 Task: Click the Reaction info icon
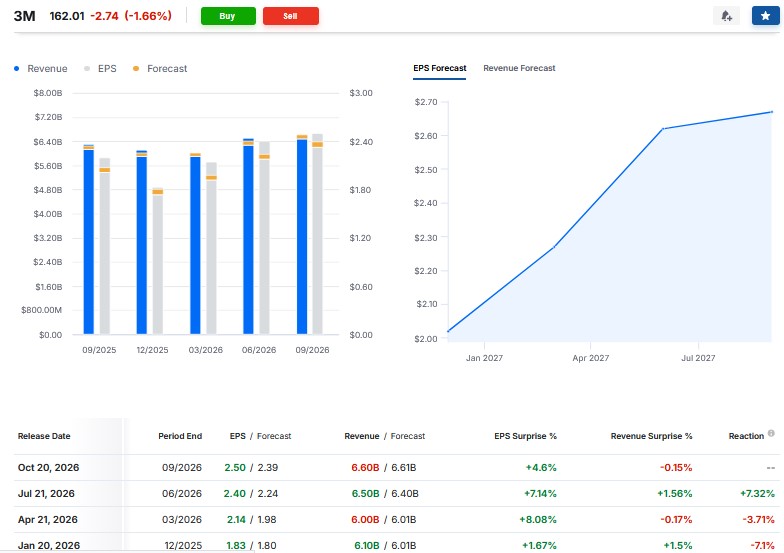coord(772,434)
